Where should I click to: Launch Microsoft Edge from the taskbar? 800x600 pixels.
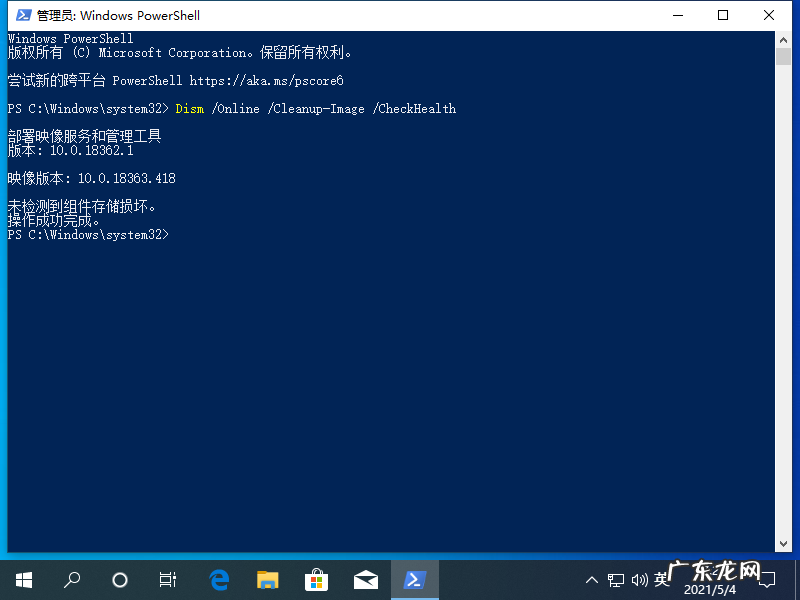click(219, 579)
